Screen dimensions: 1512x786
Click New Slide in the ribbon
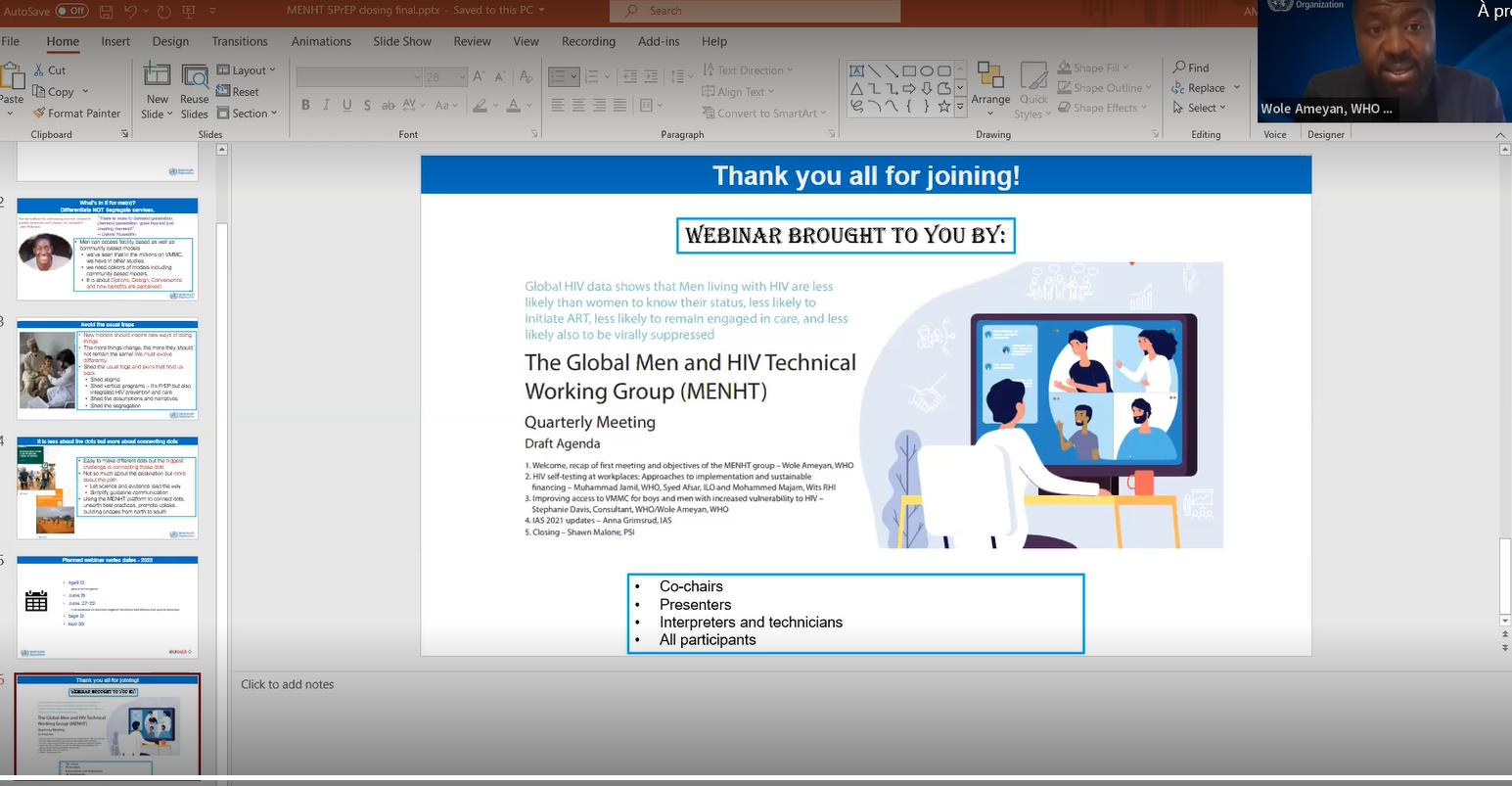click(156, 88)
